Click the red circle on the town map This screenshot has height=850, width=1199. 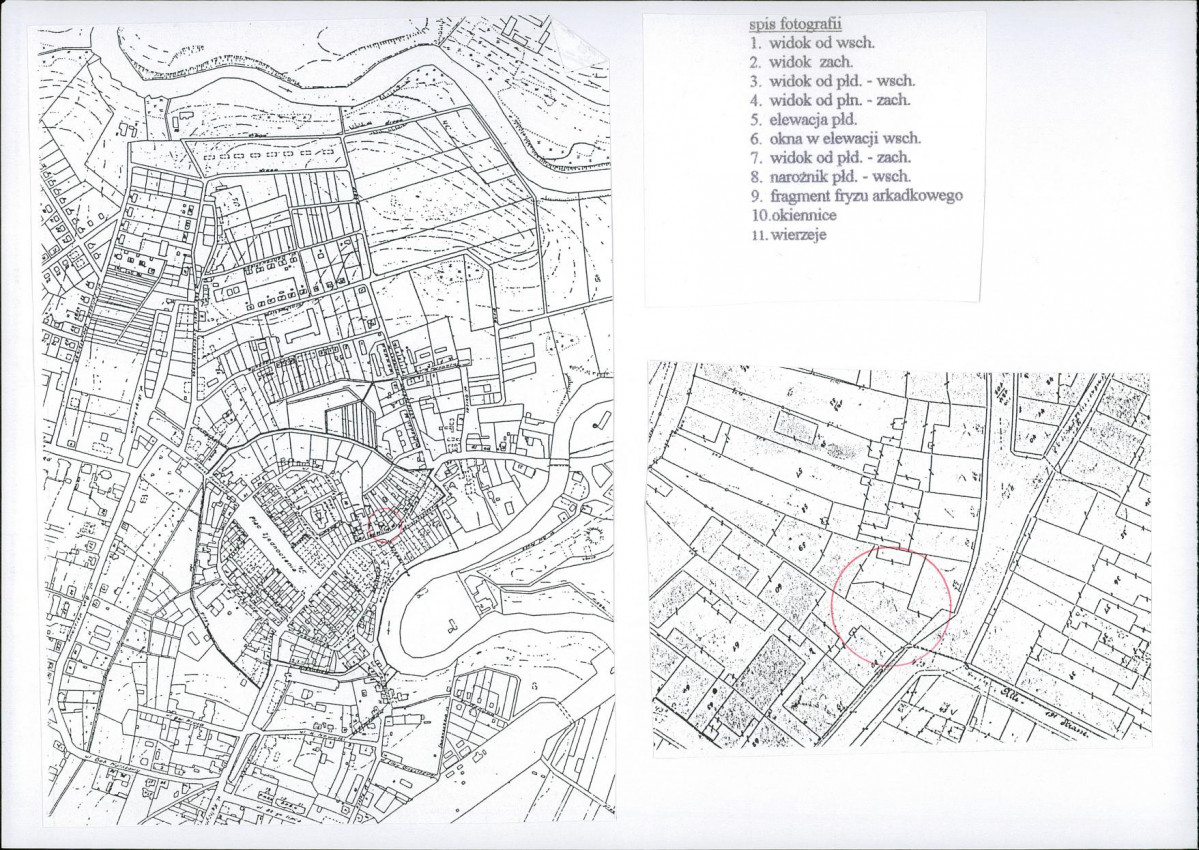point(386,525)
